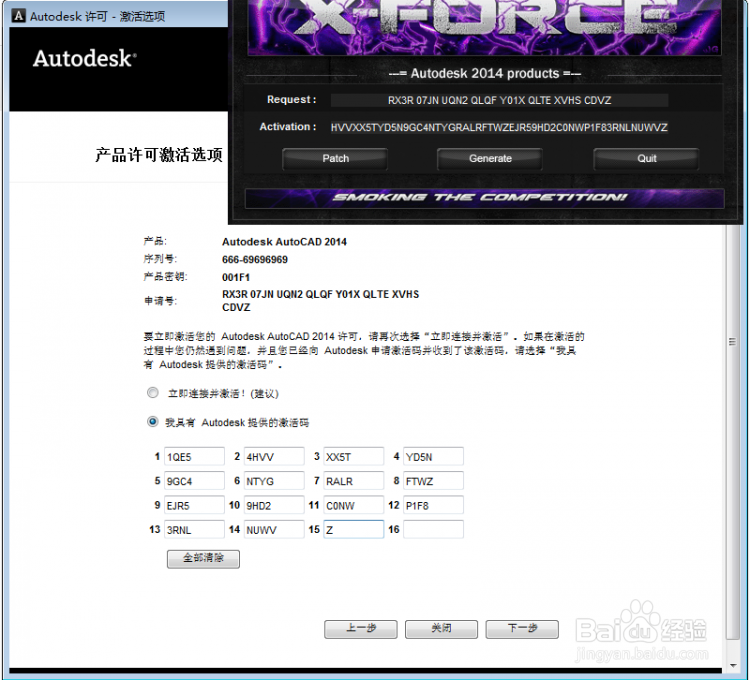Select the connect and activate now radio option

[x=153, y=393]
